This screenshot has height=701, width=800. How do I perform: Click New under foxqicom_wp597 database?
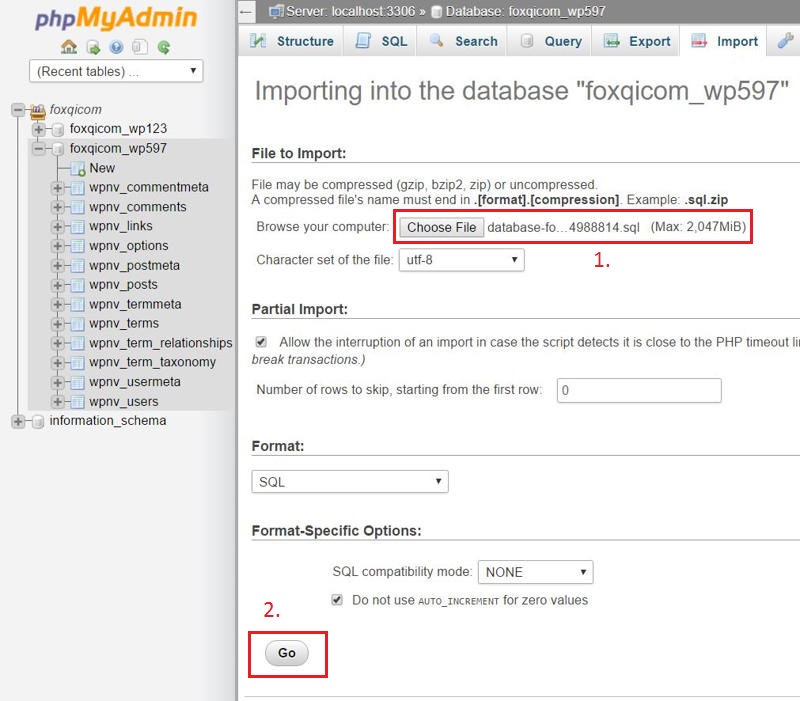(101, 168)
